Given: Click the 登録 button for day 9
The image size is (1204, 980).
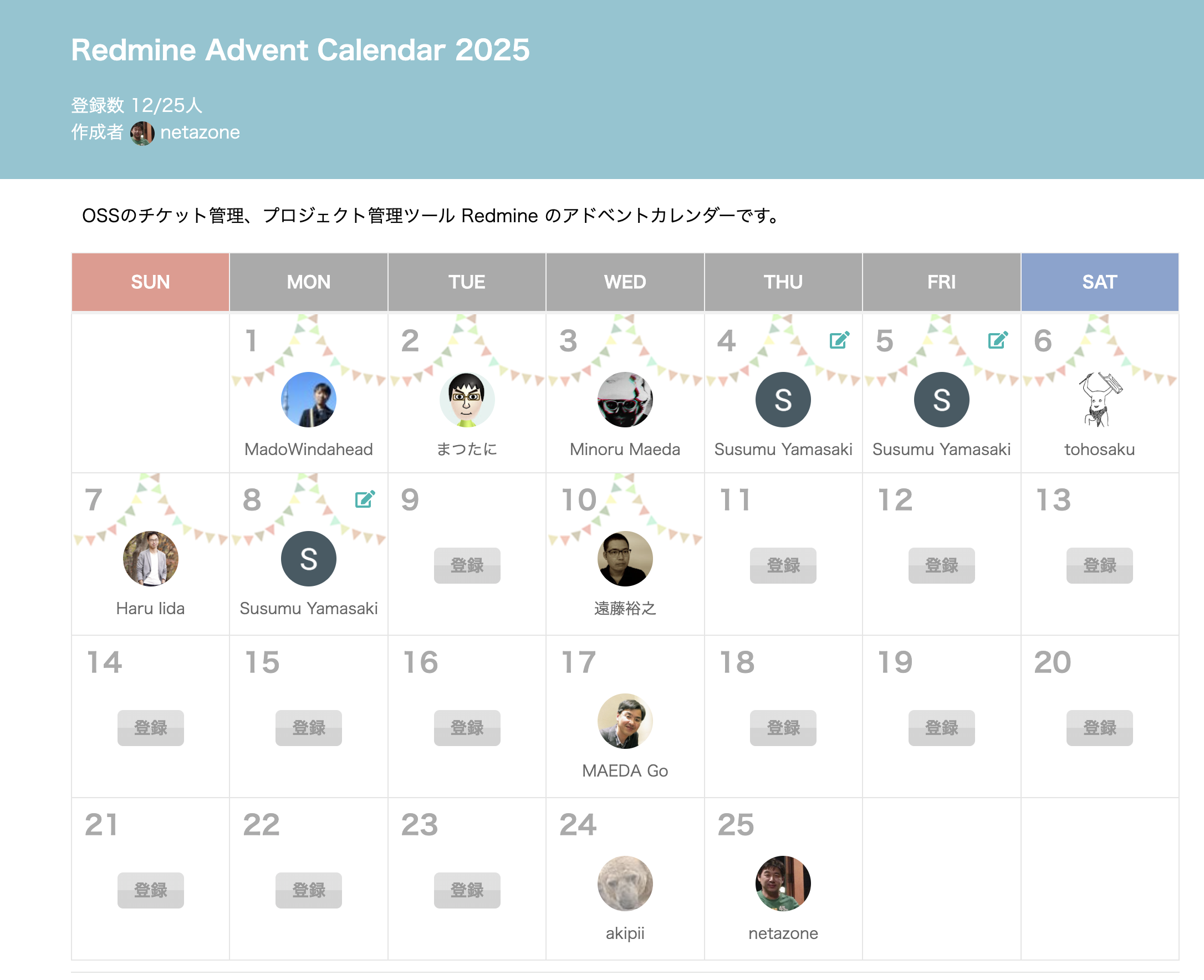Looking at the screenshot, I should [x=467, y=565].
